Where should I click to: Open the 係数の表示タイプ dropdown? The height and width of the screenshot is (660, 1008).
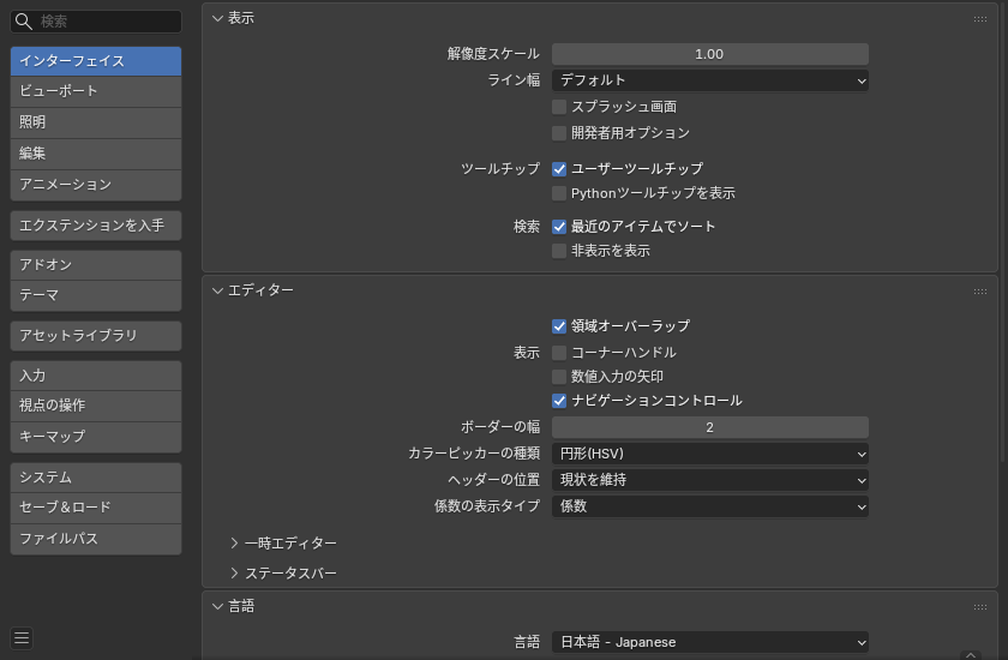pyautogui.click(x=710, y=506)
